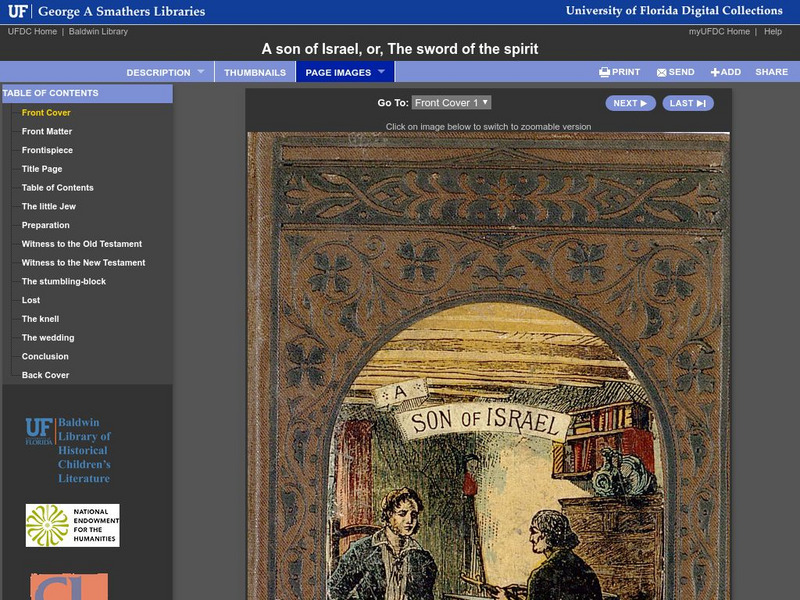Jump to the last page
This screenshot has height=600, width=800.
point(688,103)
